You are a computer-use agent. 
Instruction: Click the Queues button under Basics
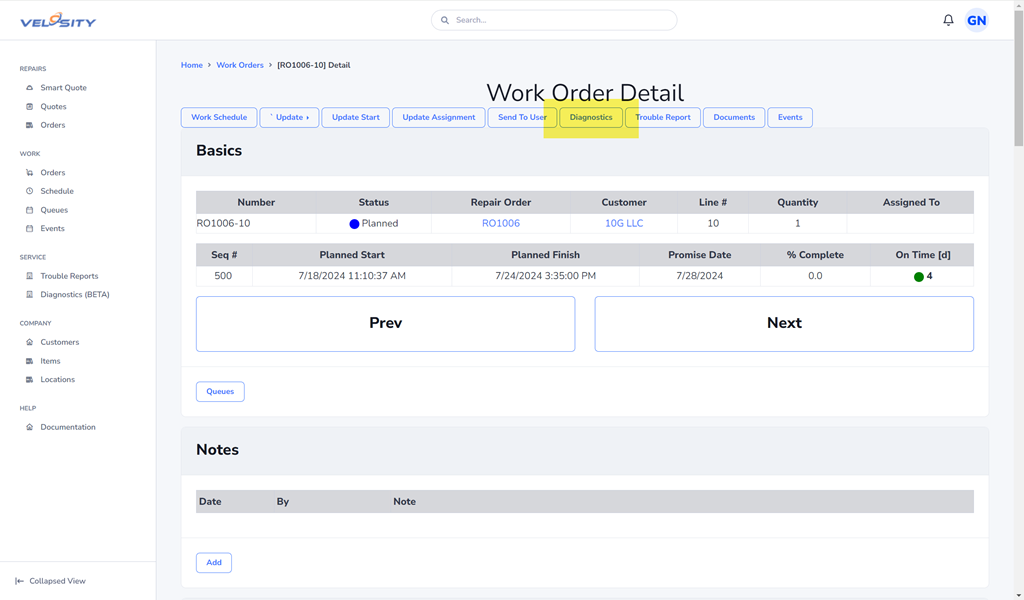220,392
